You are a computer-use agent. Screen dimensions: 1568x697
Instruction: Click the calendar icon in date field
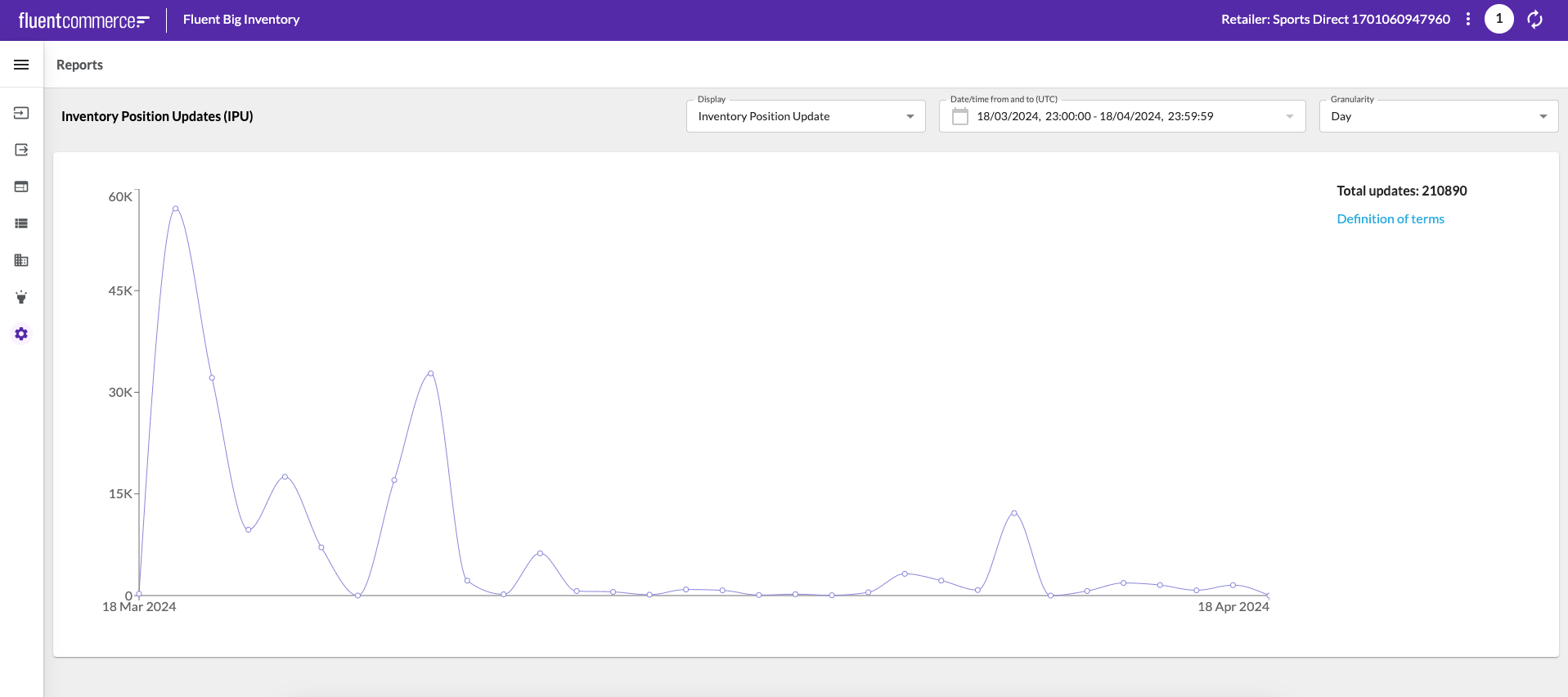[x=960, y=116]
